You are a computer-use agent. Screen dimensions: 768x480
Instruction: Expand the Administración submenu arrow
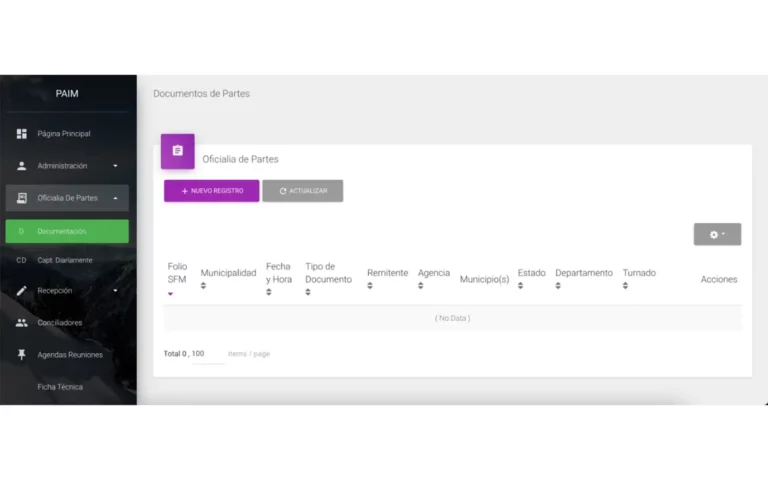115,166
